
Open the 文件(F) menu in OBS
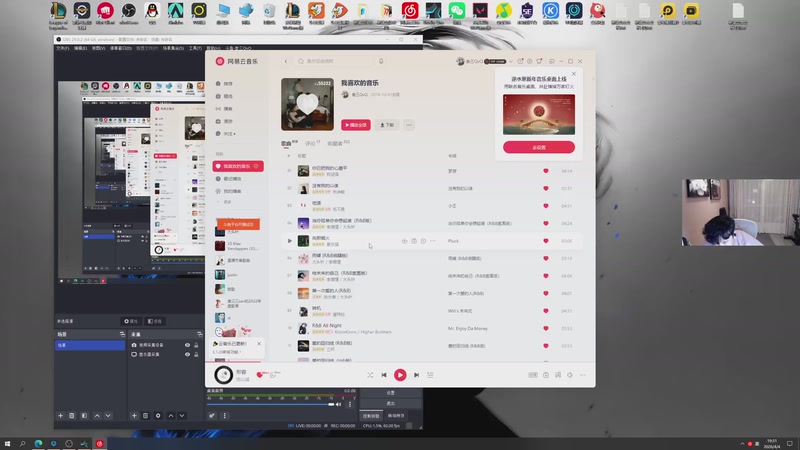[x=62, y=48]
